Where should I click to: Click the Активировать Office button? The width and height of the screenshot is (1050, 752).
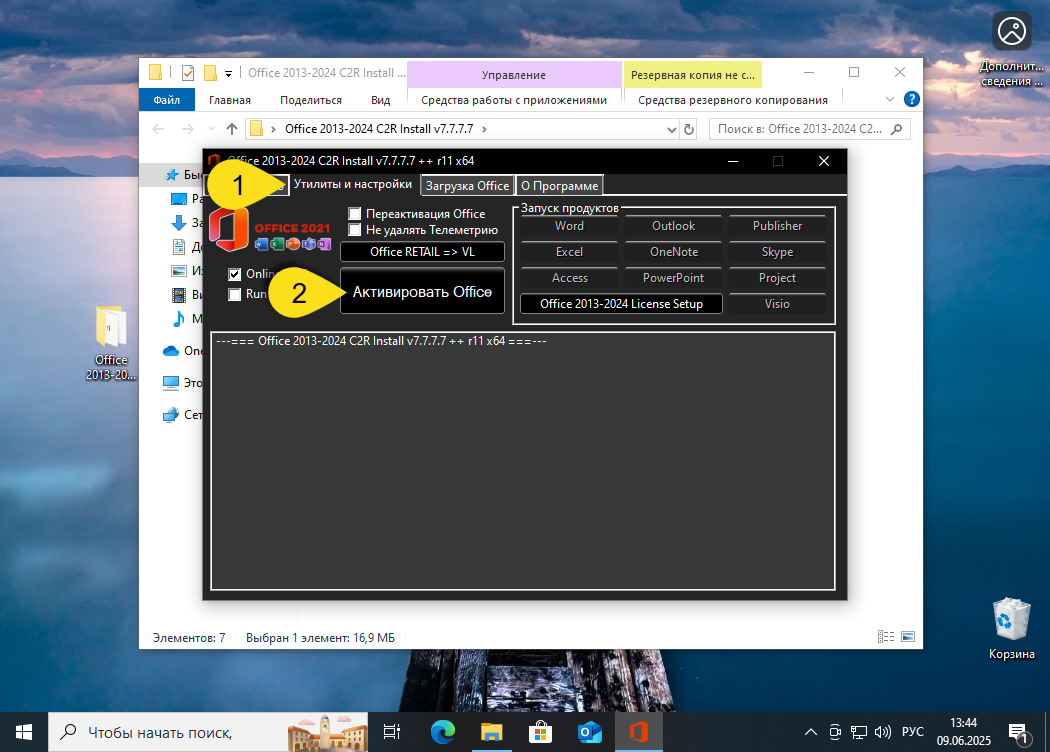[421, 291]
